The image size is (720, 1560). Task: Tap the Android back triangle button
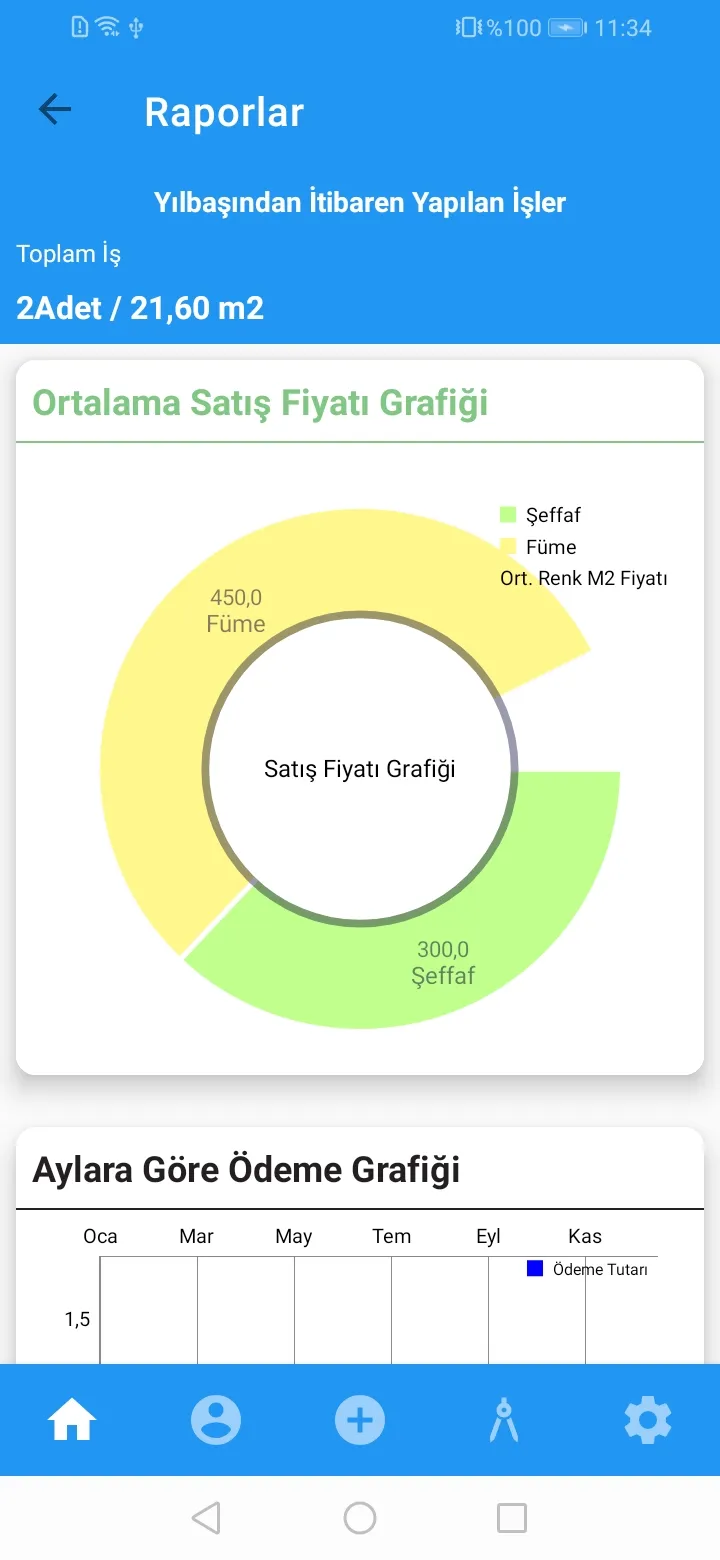click(206, 1518)
